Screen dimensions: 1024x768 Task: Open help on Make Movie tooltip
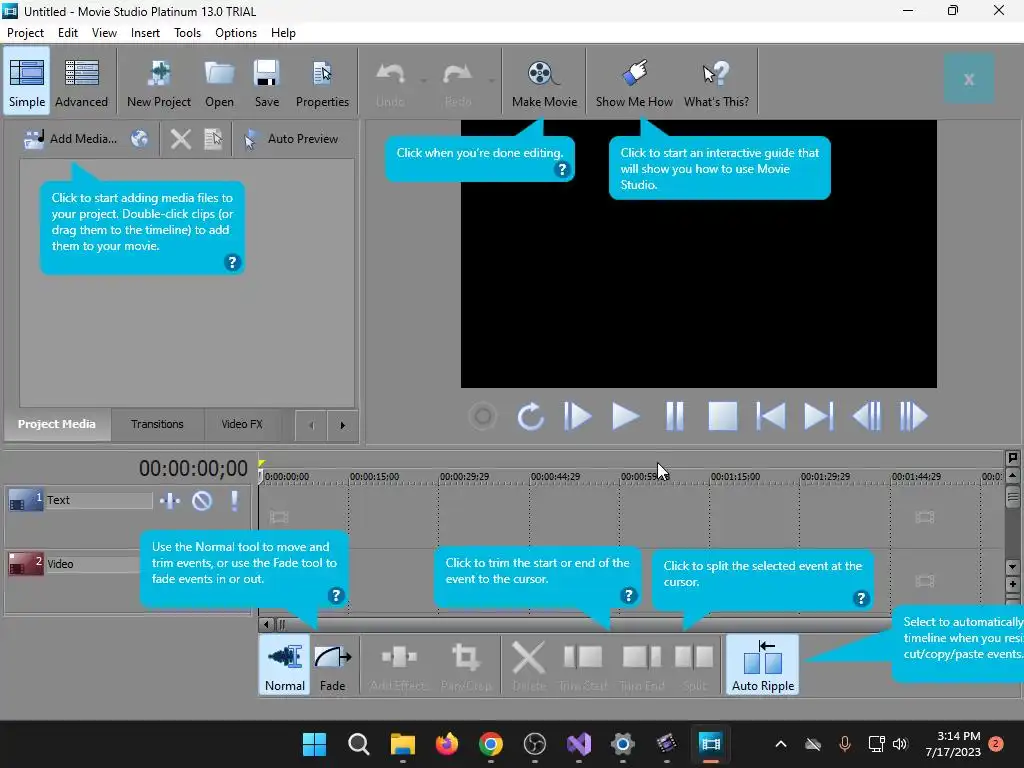tap(562, 170)
